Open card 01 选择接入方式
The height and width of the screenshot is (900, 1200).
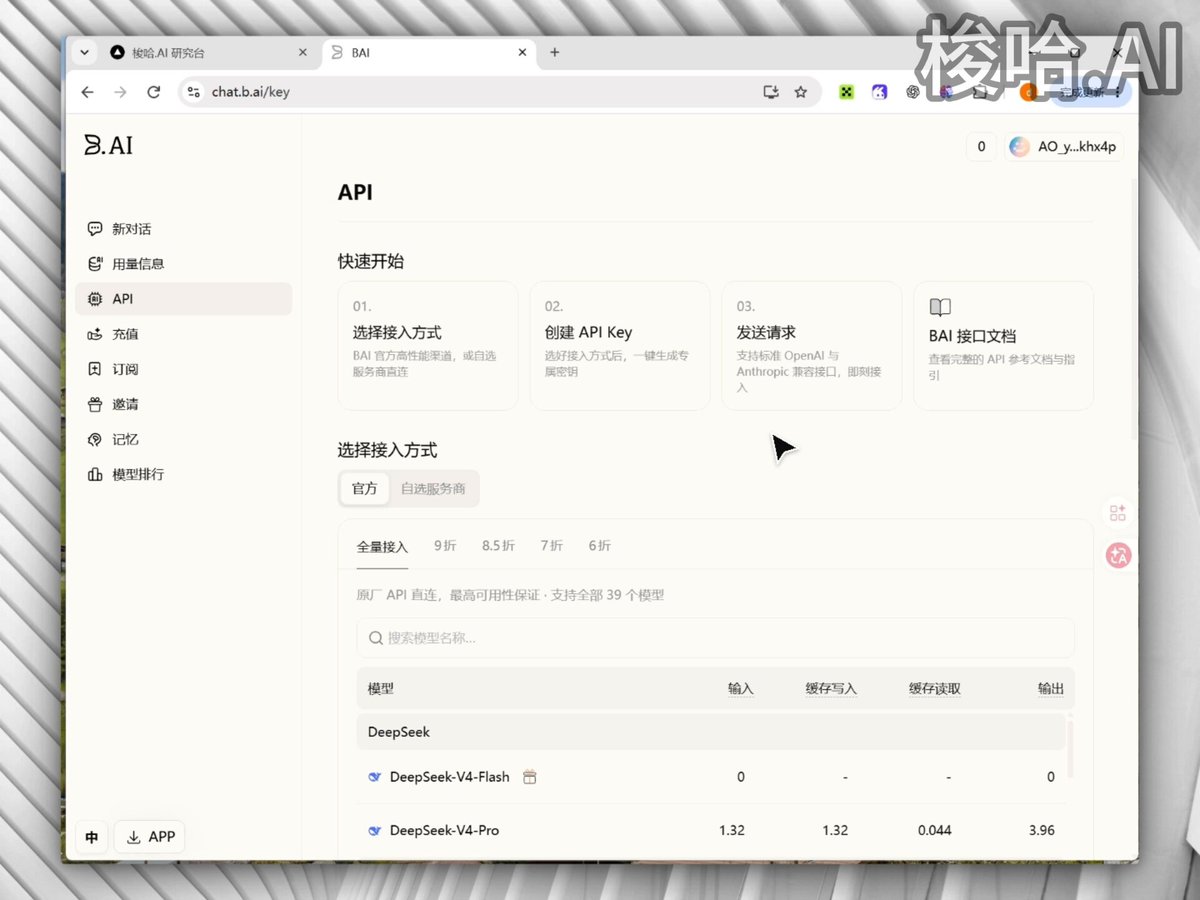[428, 346]
